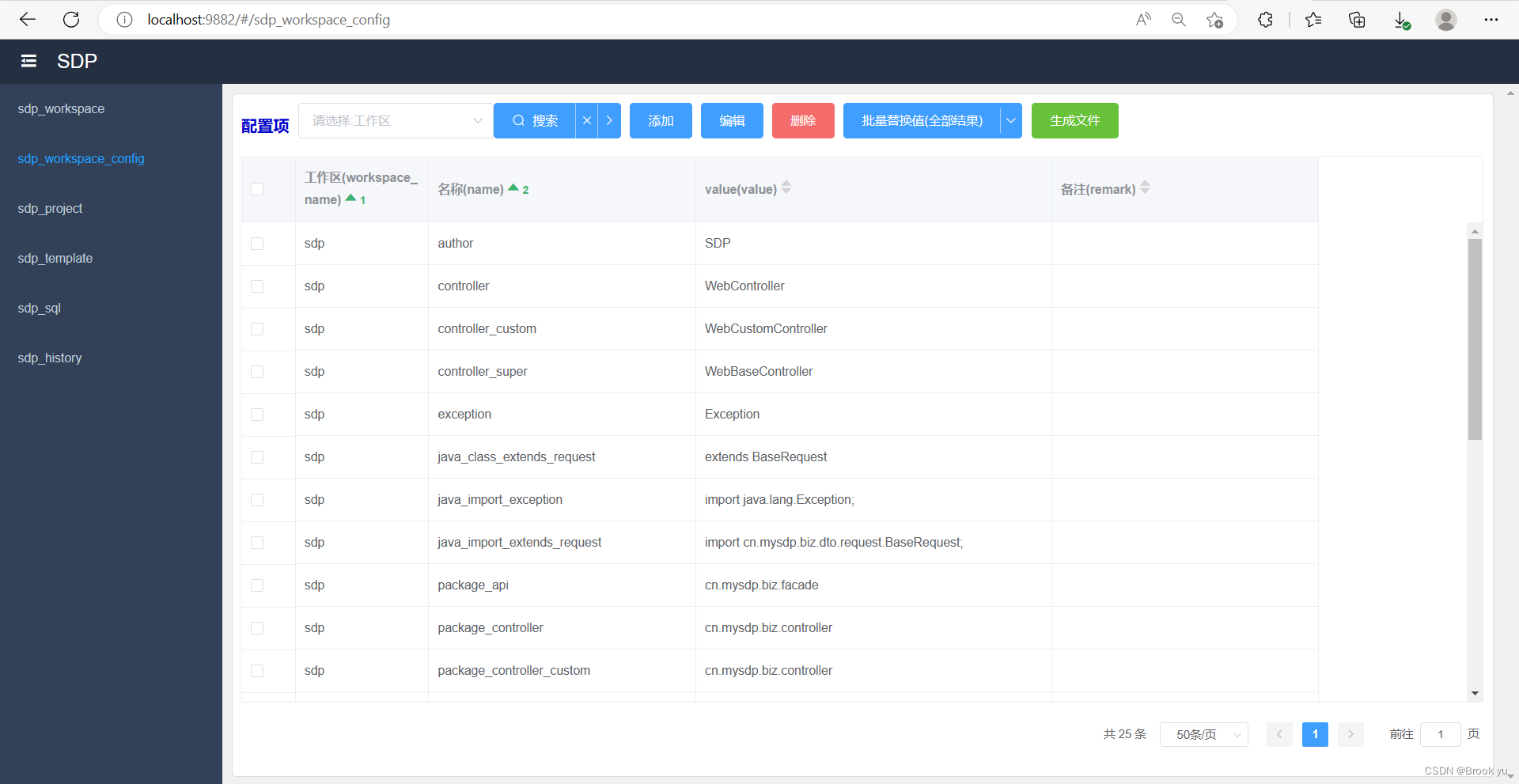Click the cn.mysdp.biz.facade value cell

(x=873, y=585)
